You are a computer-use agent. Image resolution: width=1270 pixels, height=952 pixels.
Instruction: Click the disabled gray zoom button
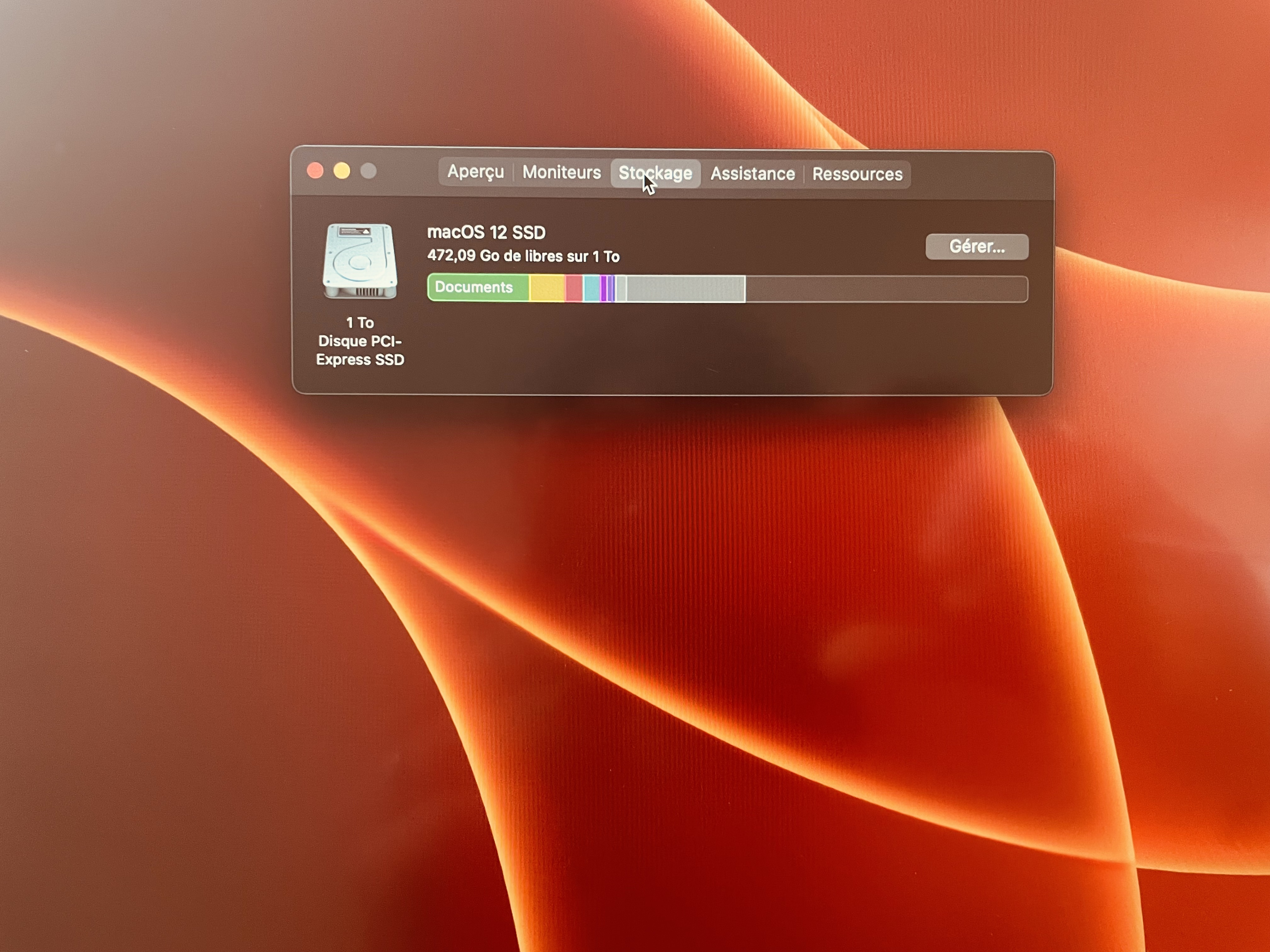pyautogui.click(x=368, y=171)
